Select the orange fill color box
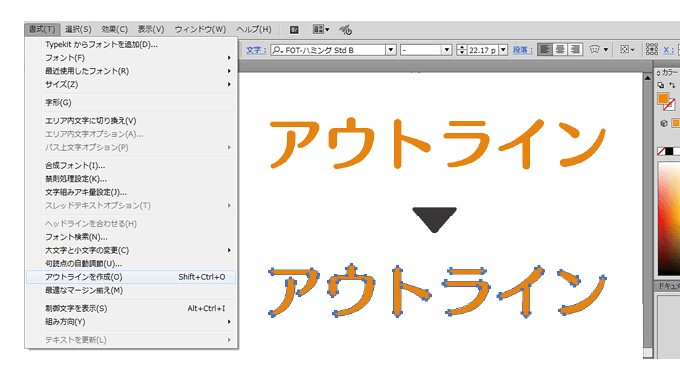 (x=663, y=98)
